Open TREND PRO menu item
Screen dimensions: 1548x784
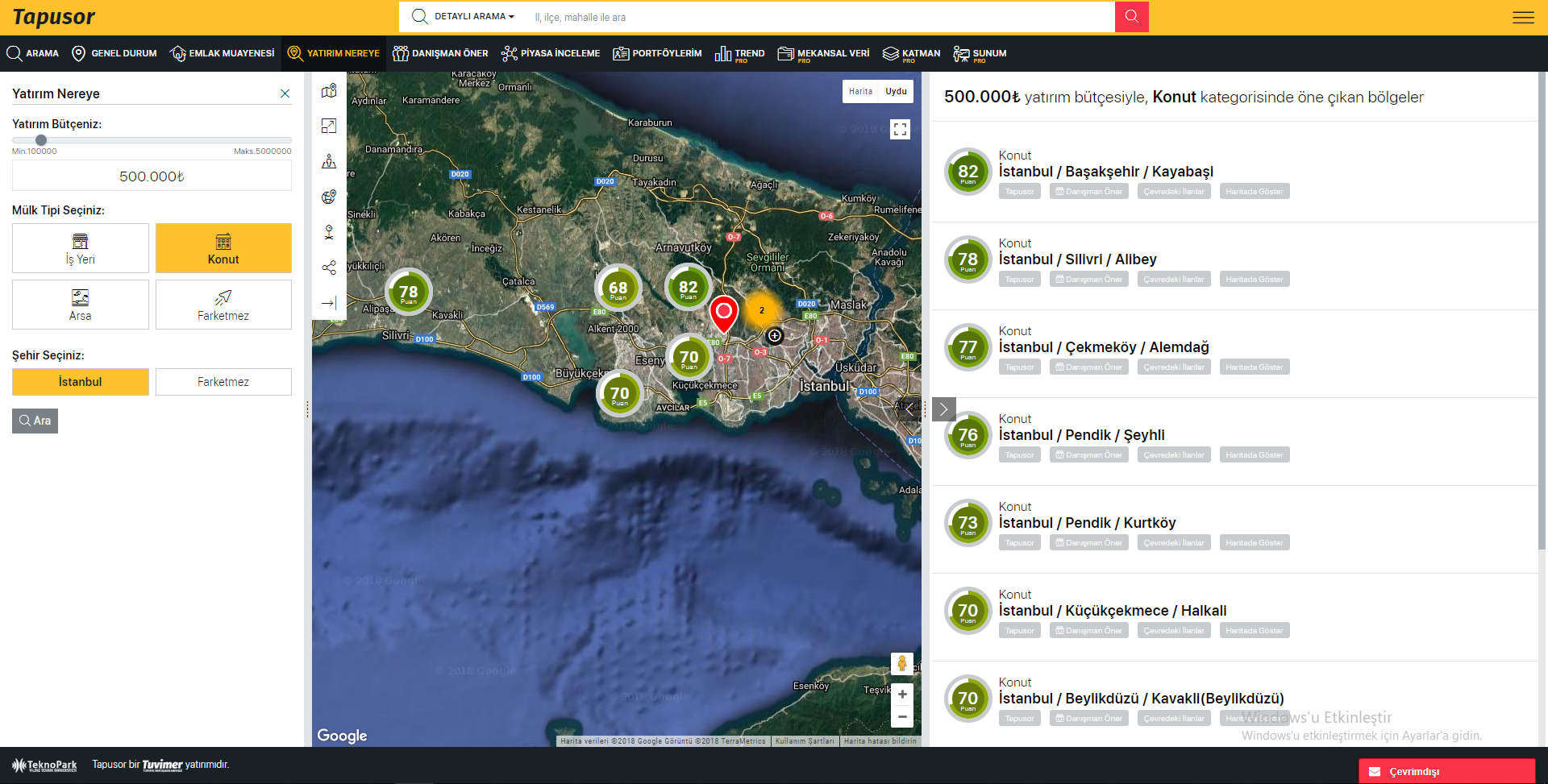(x=740, y=54)
